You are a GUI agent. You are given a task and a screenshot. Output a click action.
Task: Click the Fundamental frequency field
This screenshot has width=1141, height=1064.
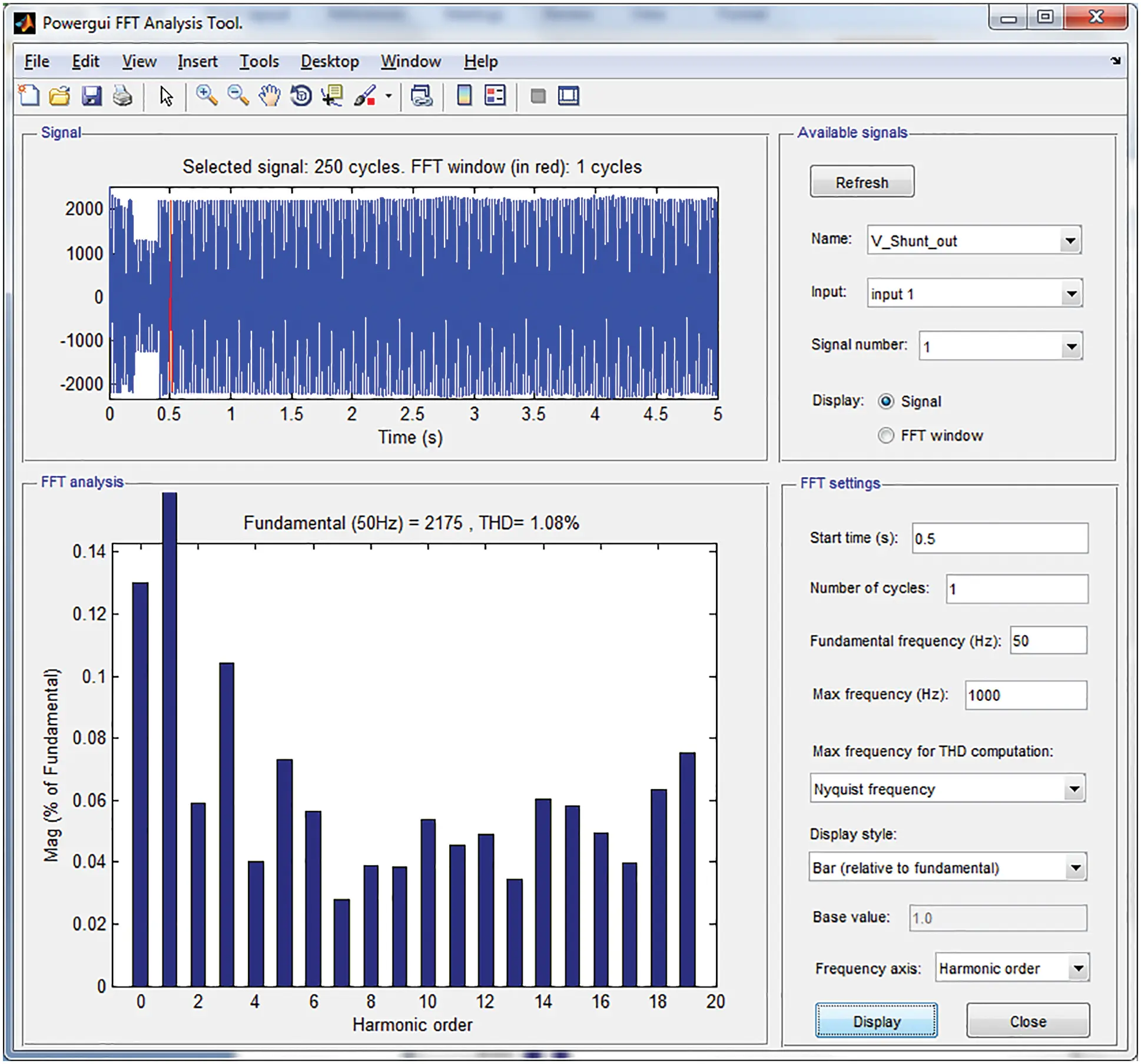click(x=1049, y=640)
